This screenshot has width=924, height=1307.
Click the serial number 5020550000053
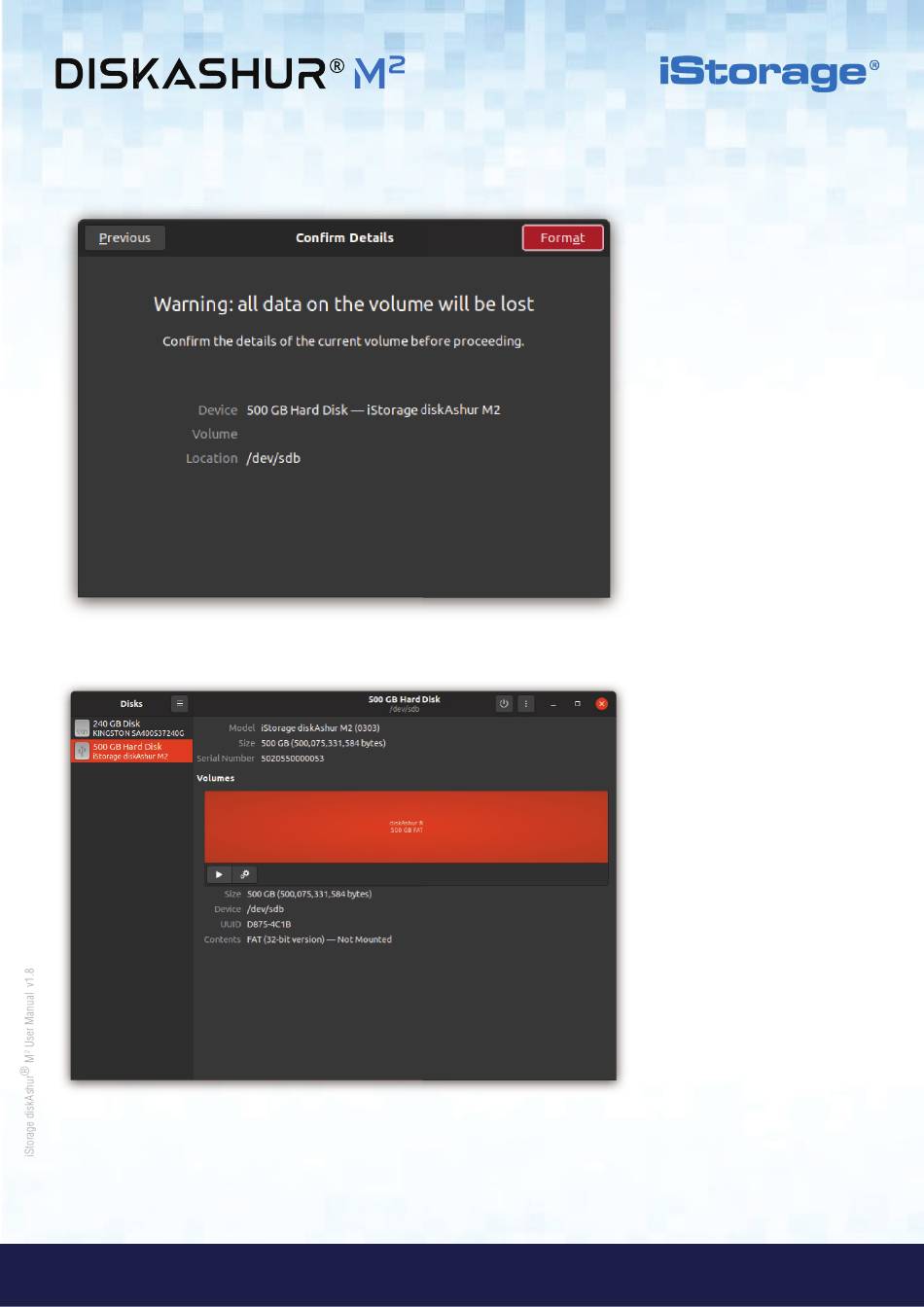click(x=293, y=759)
